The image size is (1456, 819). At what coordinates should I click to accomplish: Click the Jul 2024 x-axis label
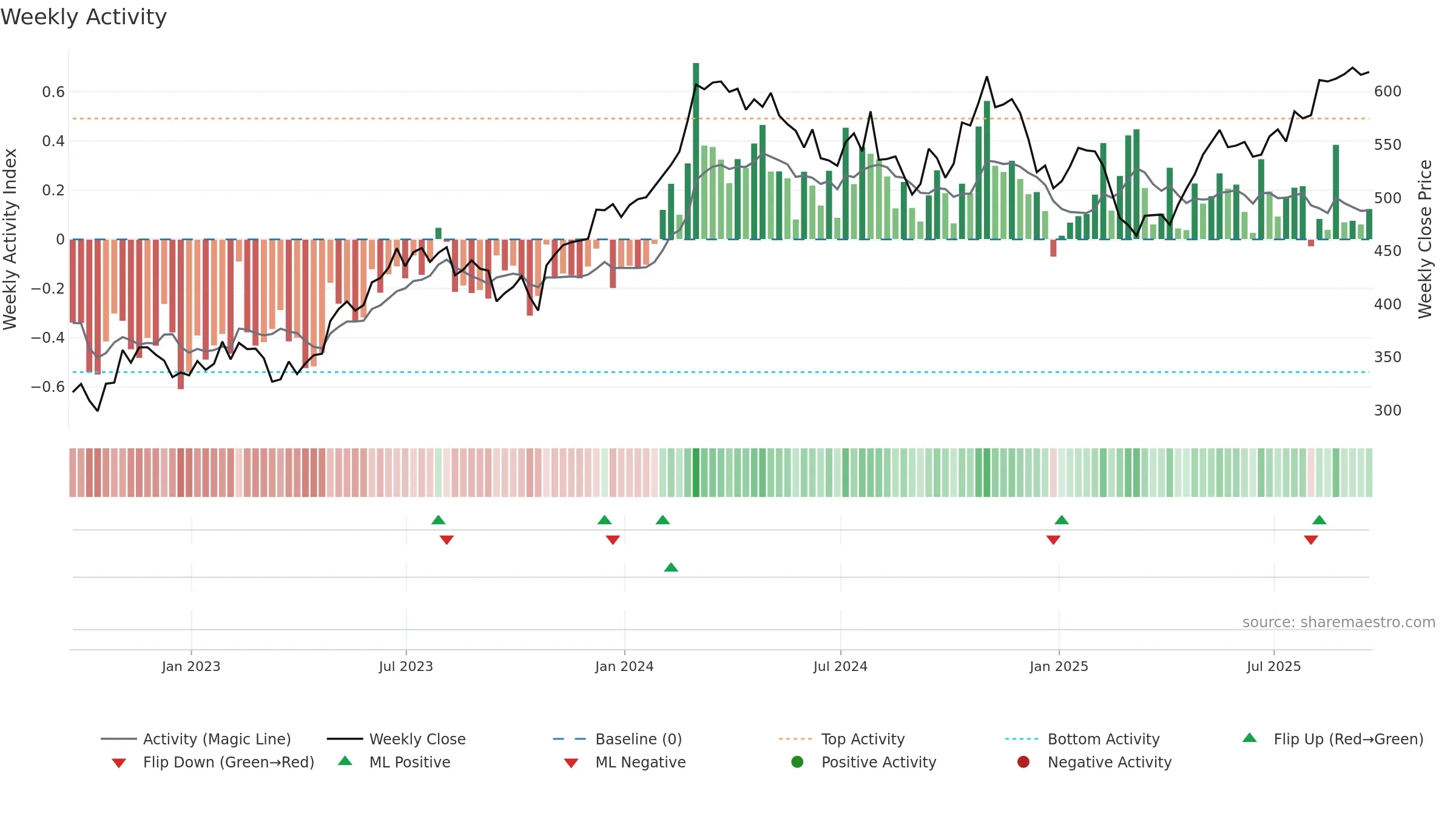coord(840,667)
